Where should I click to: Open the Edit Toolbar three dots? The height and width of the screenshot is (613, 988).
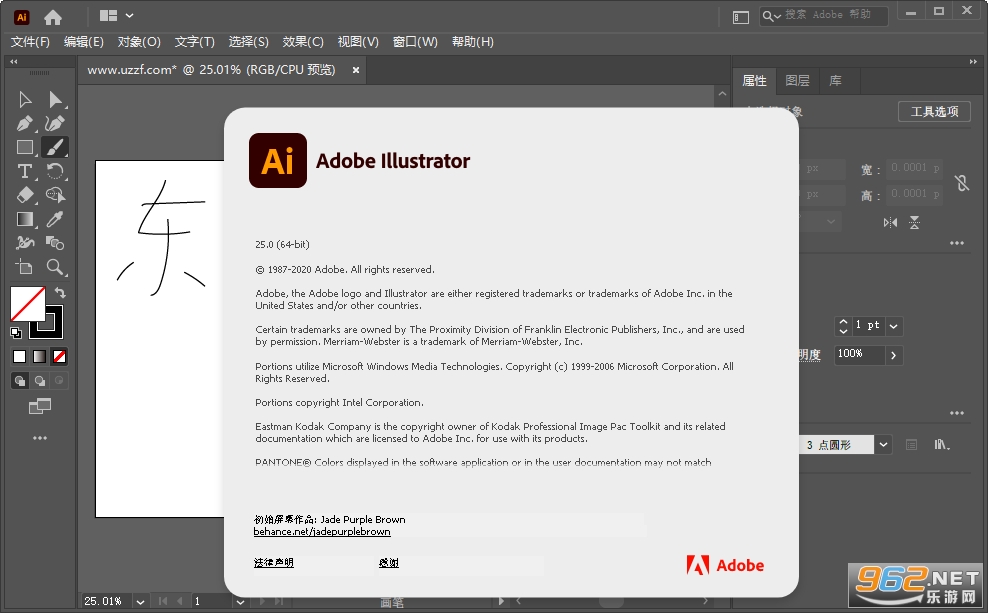(40, 438)
